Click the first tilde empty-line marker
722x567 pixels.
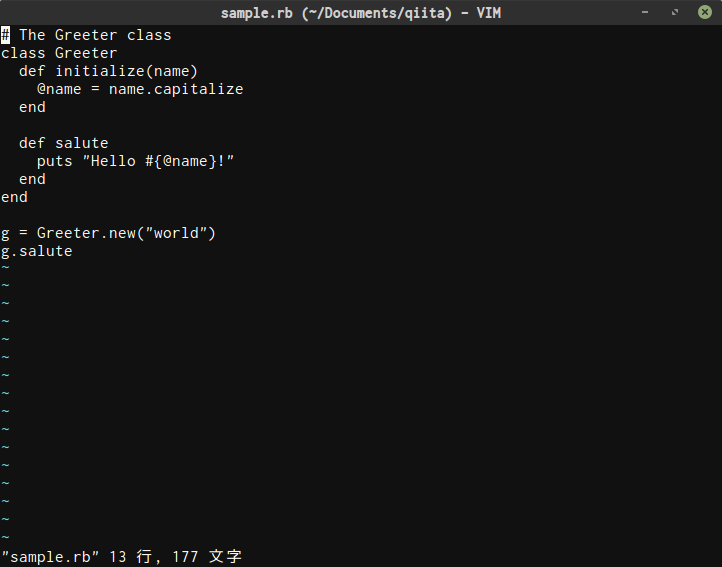click(x=5, y=268)
